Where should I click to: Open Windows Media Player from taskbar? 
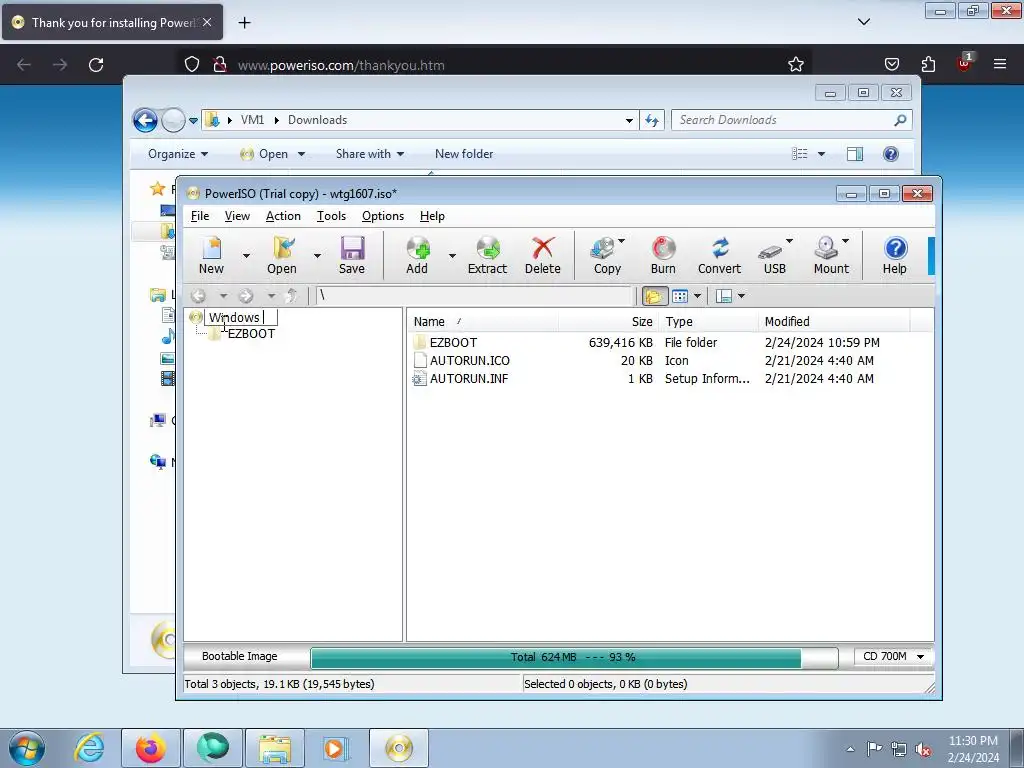[x=336, y=748]
